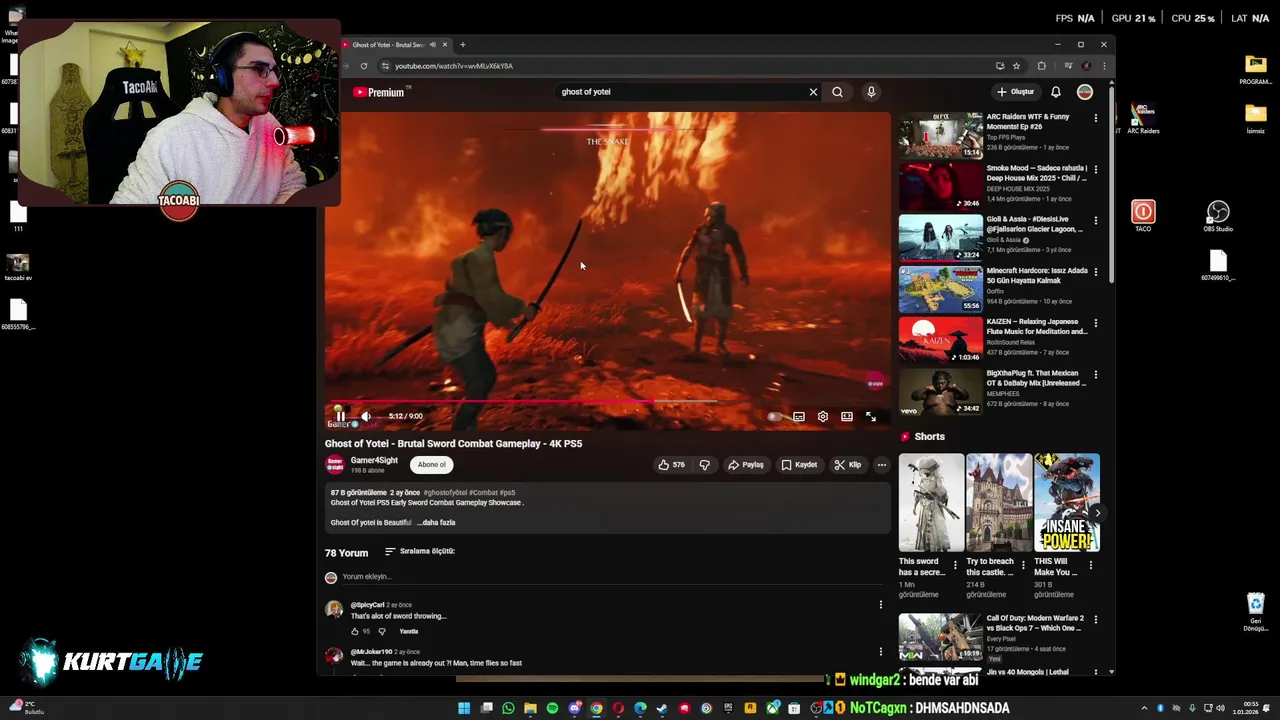Click into the ghost of yotei search field
The height and width of the screenshot is (720, 1280).
pyautogui.click(x=680, y=92)
